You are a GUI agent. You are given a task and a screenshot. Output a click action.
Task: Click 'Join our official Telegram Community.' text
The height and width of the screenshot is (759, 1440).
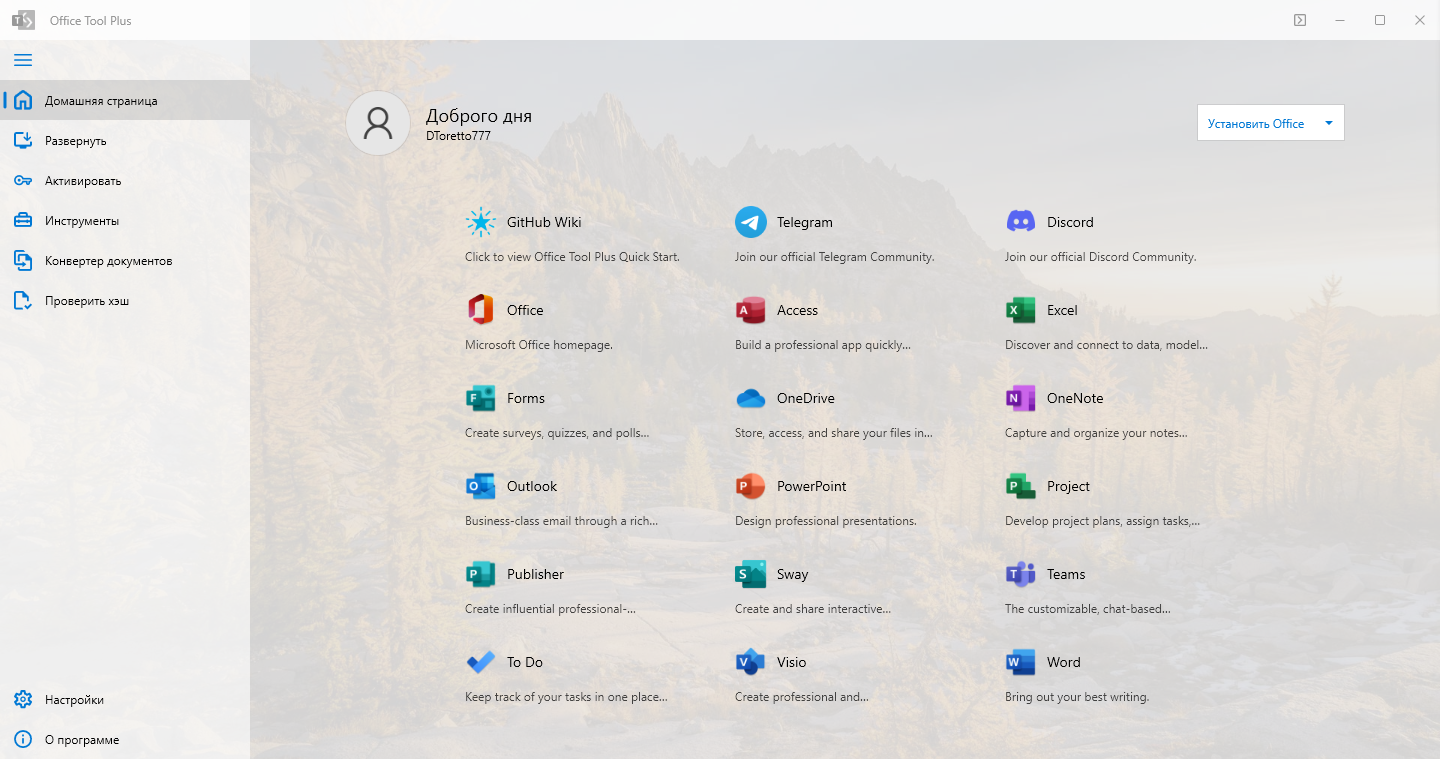coord(835,257)
